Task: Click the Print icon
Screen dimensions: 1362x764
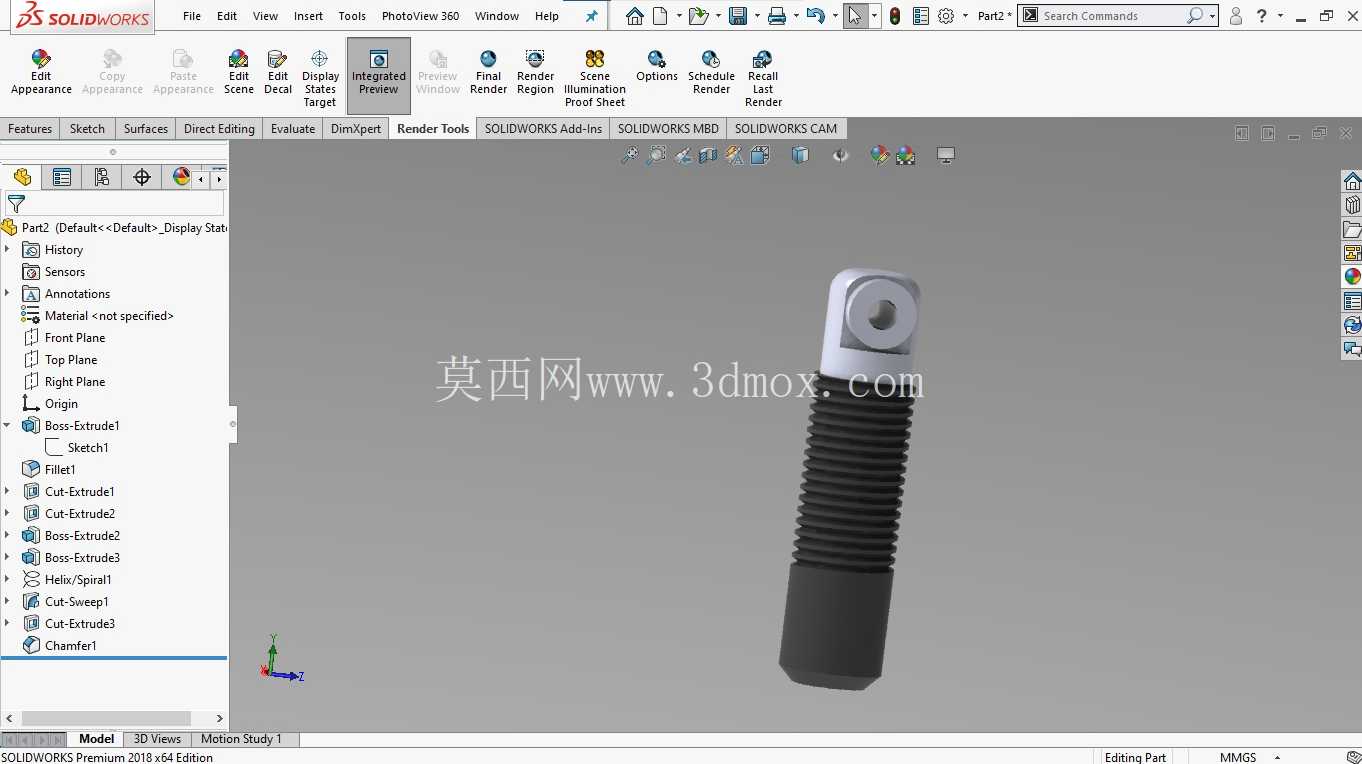Action: [777, 16]
